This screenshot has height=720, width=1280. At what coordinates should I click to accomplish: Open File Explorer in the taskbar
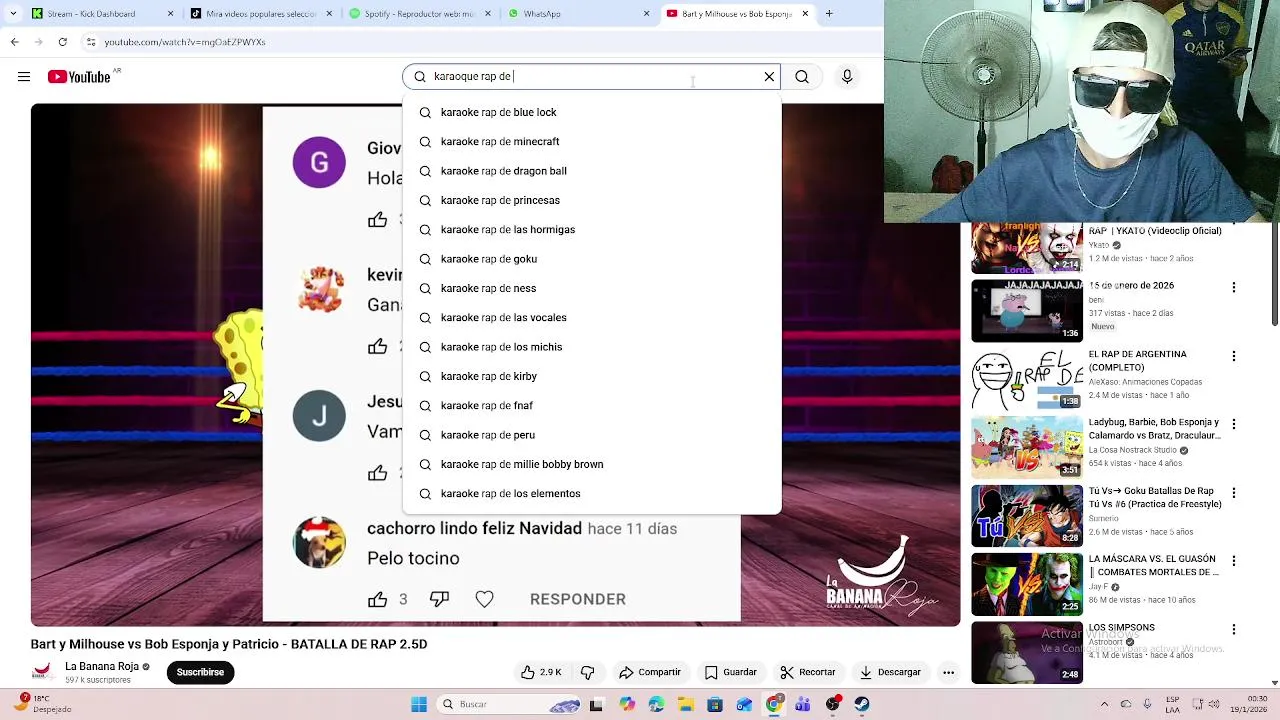point(686,705)
